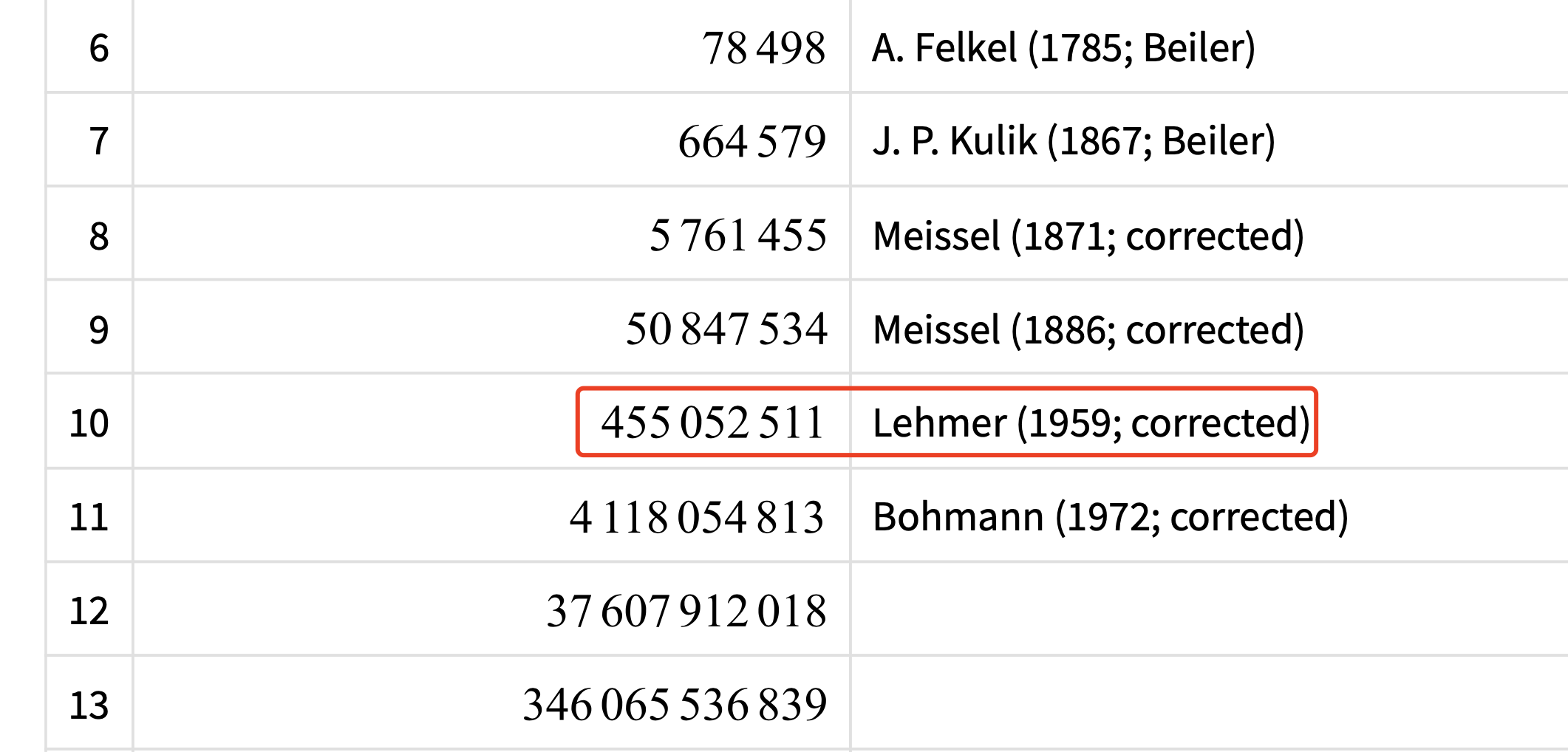Select the value 78 498
Image resolution: width=1568 pixels, height=752 pixels.
763,49
